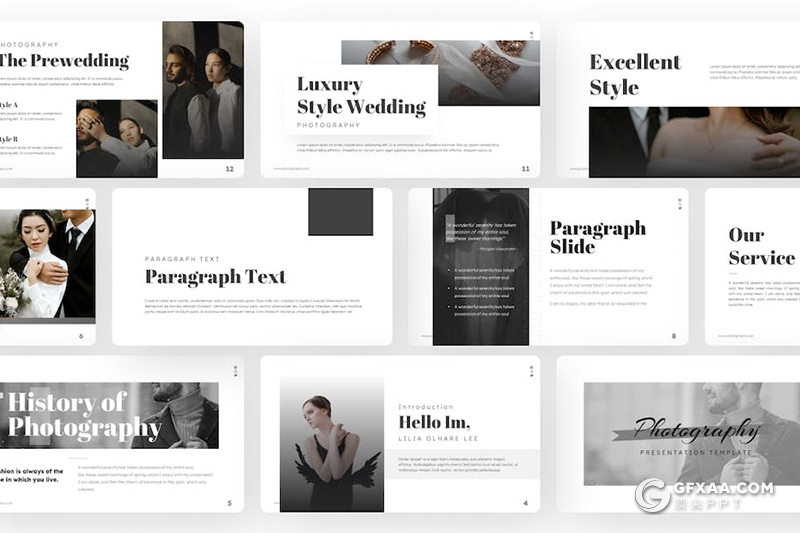Click The Prewedding slide title
This screenshot has height=533, width=800.
tap(66, 60)
